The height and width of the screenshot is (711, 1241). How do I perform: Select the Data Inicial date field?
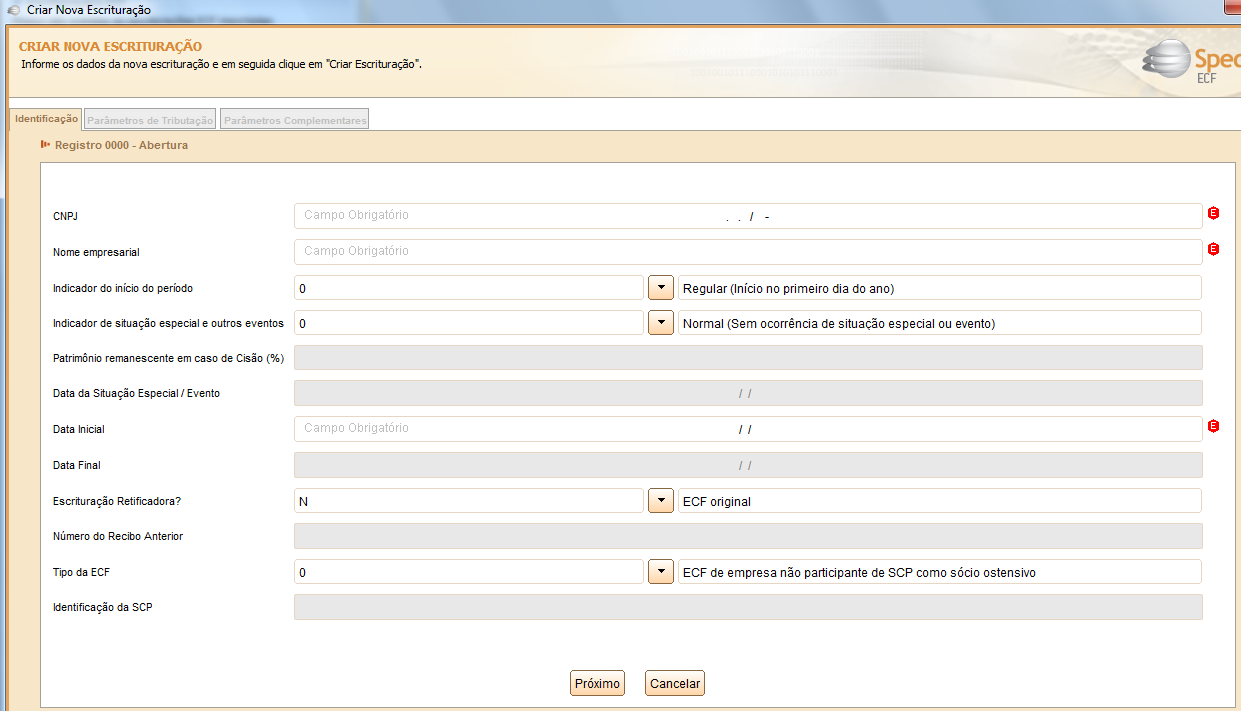pos(747,429)
